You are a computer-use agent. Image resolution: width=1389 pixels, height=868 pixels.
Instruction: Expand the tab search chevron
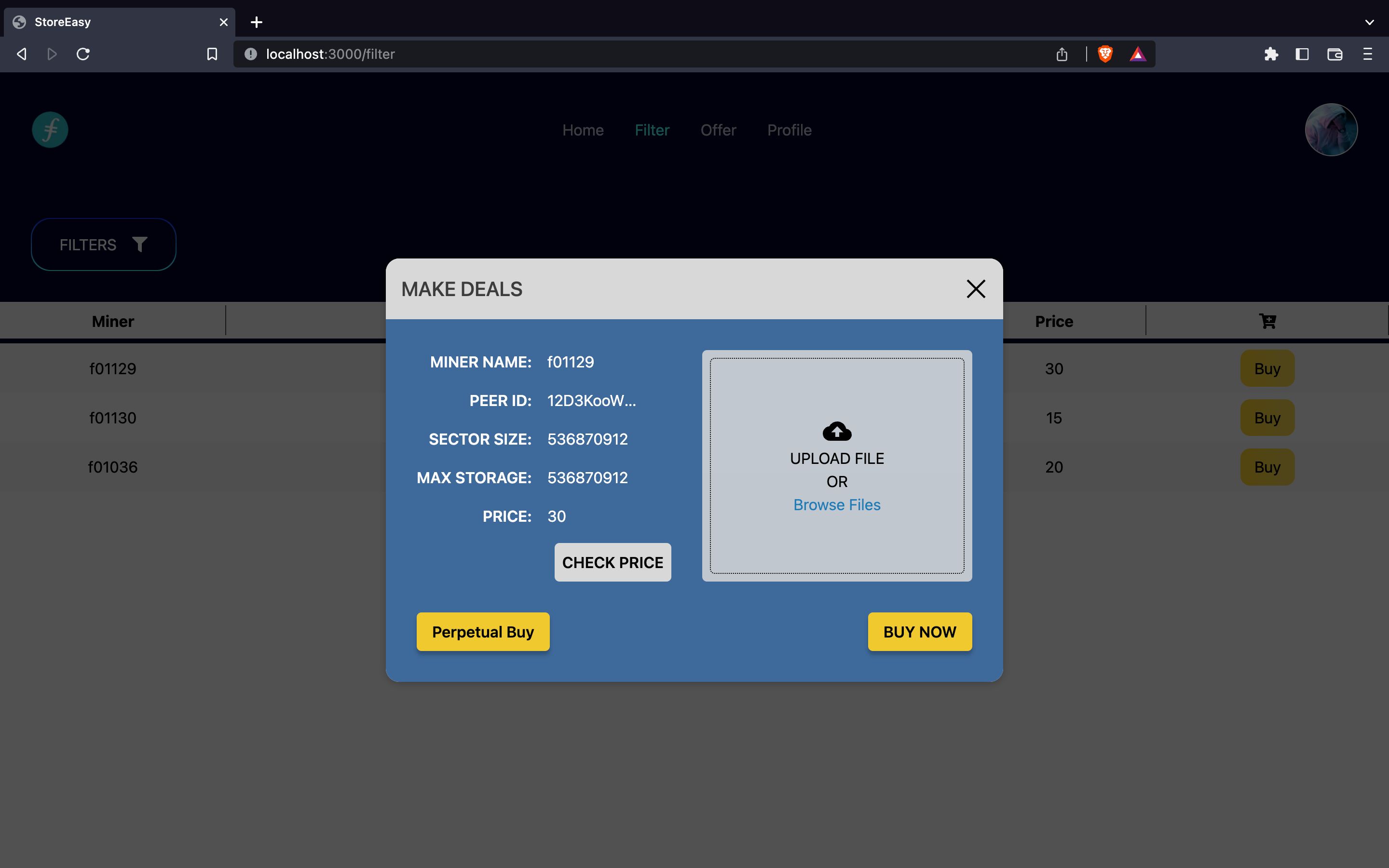(x=1370, y=22)
